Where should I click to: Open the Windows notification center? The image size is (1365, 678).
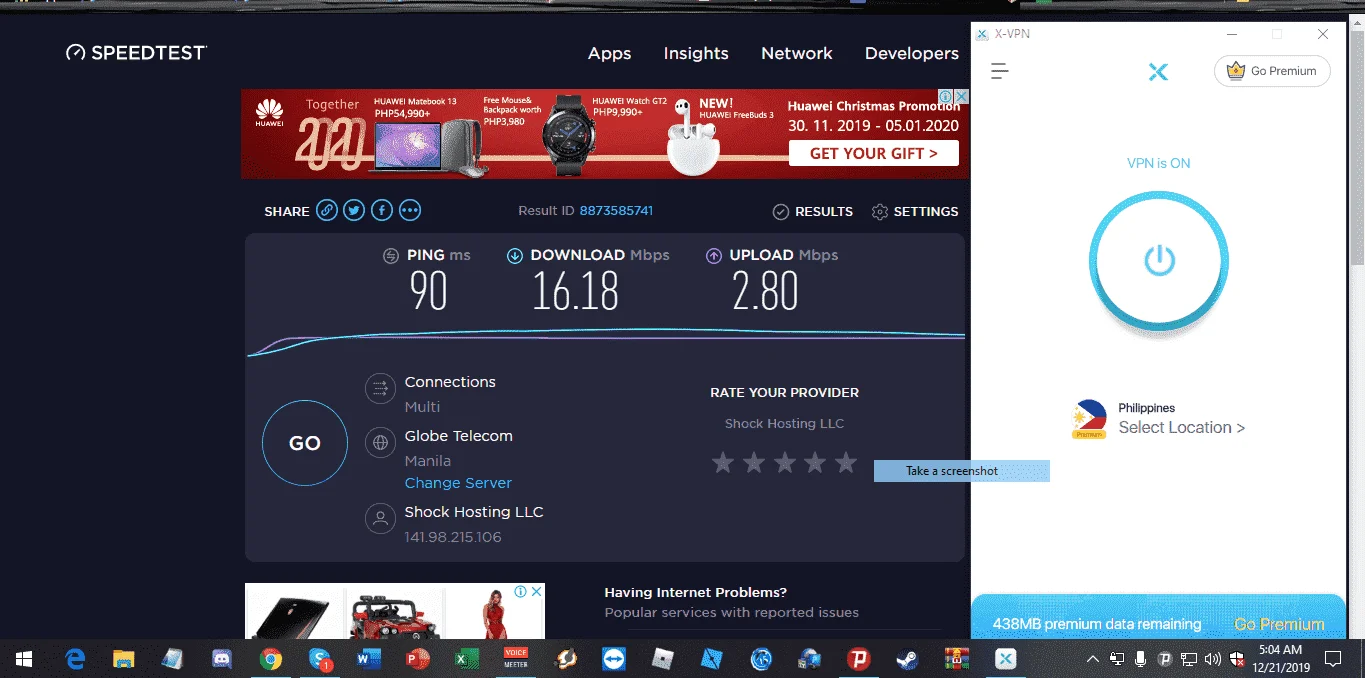point(1333,659)
